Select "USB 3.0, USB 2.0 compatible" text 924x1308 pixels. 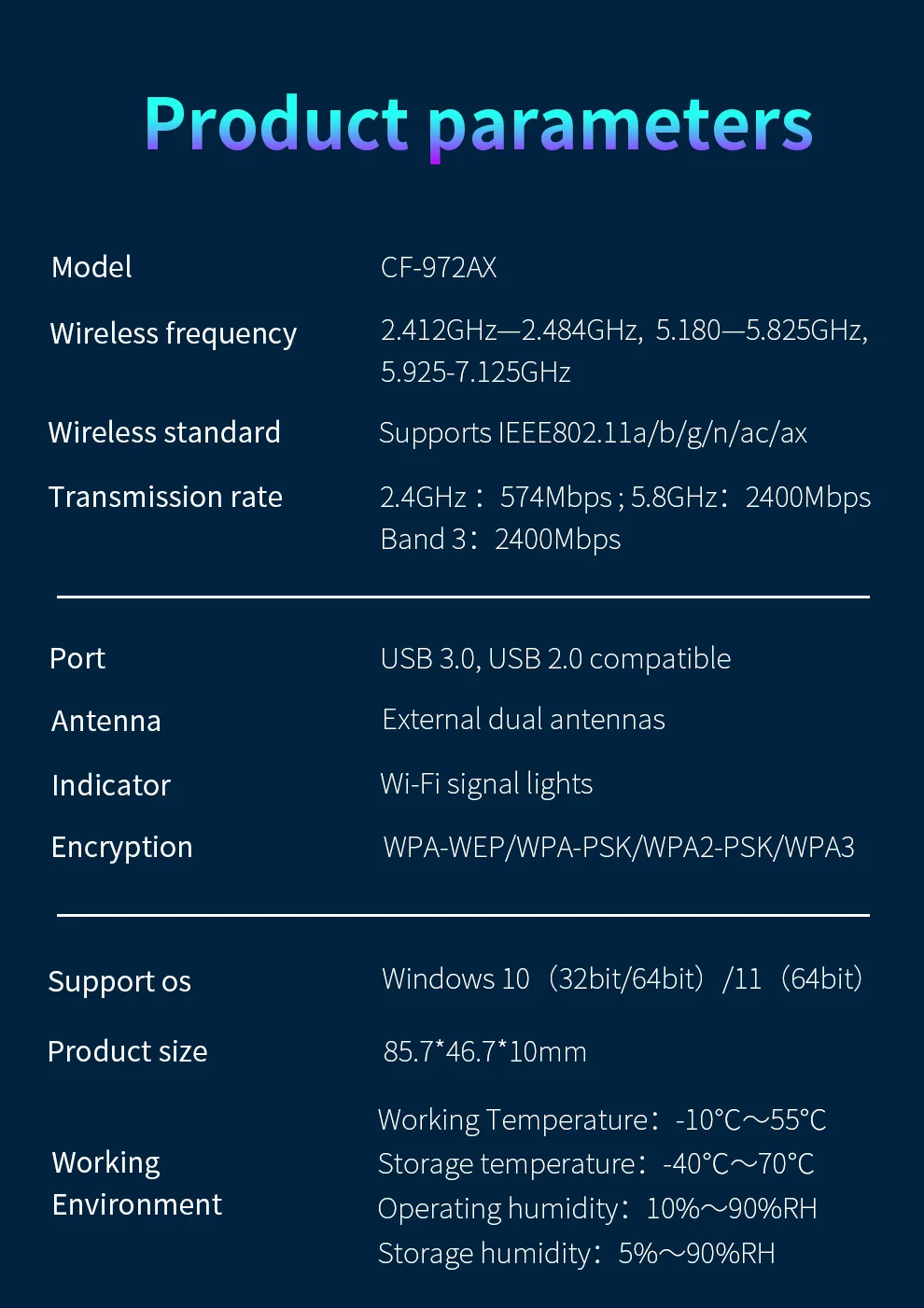(555, 658)
